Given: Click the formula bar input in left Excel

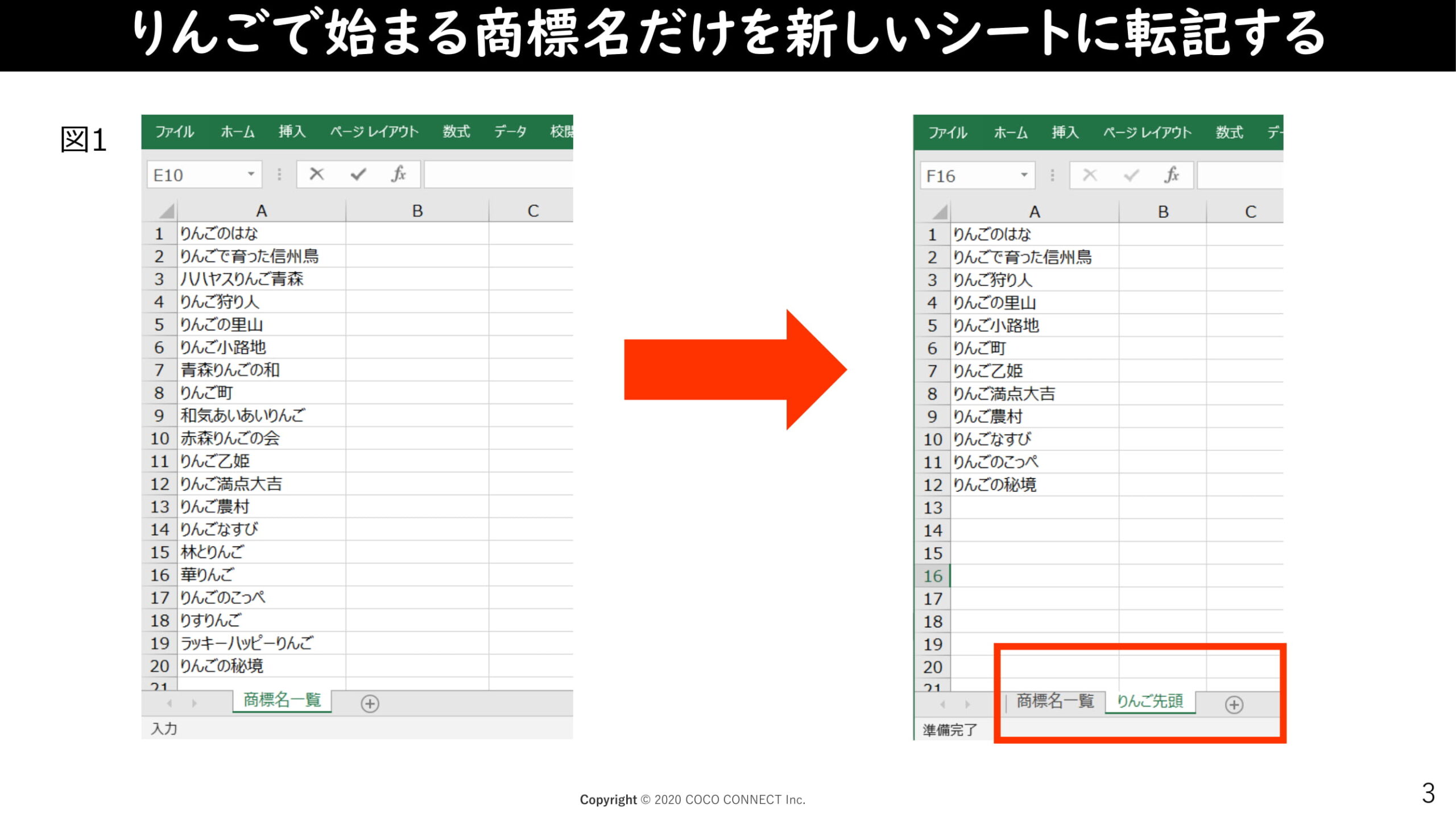Looking at the screenshot, I should click(x=498, y=174).
